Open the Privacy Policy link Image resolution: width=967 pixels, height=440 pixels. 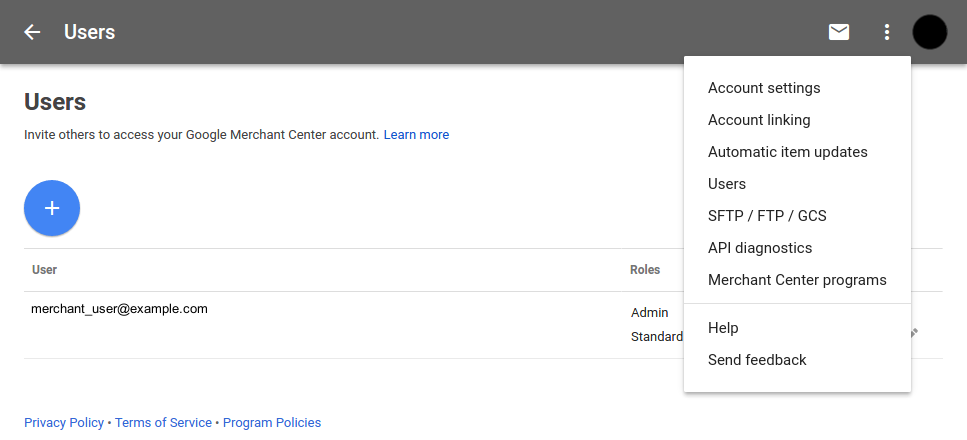64,423
